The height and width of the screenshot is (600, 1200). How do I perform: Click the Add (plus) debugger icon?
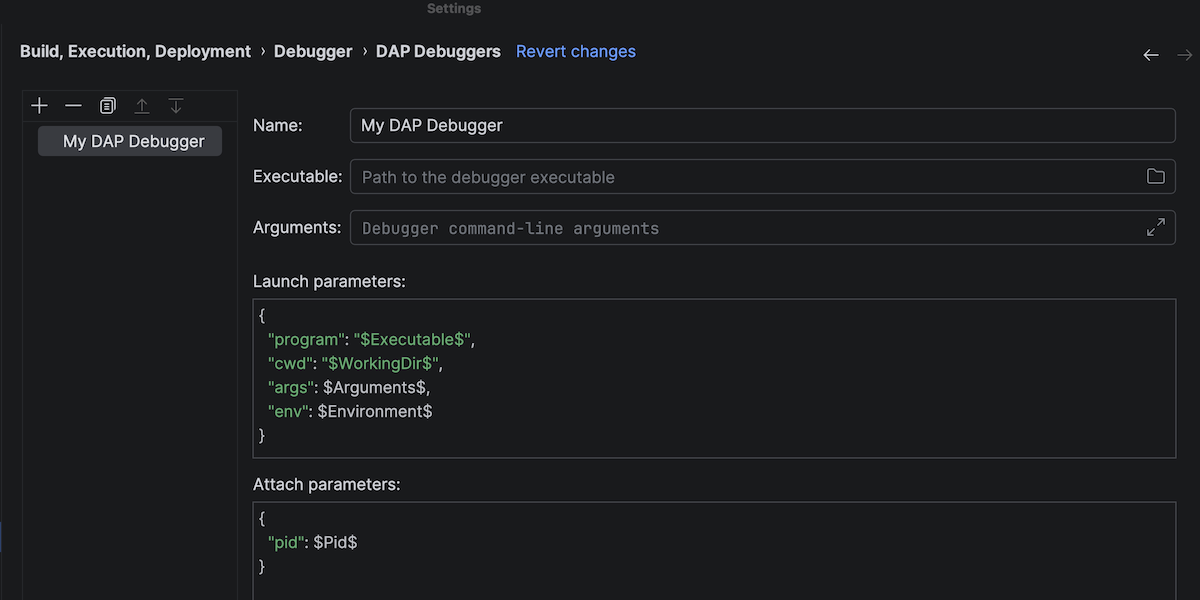click(39, 106)
